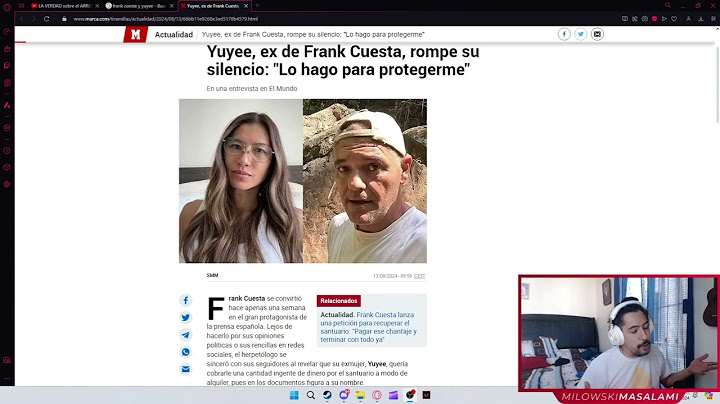Open the Easy Setup icon at toolbar end
The image size is (720, 404).
pos(713,19)
